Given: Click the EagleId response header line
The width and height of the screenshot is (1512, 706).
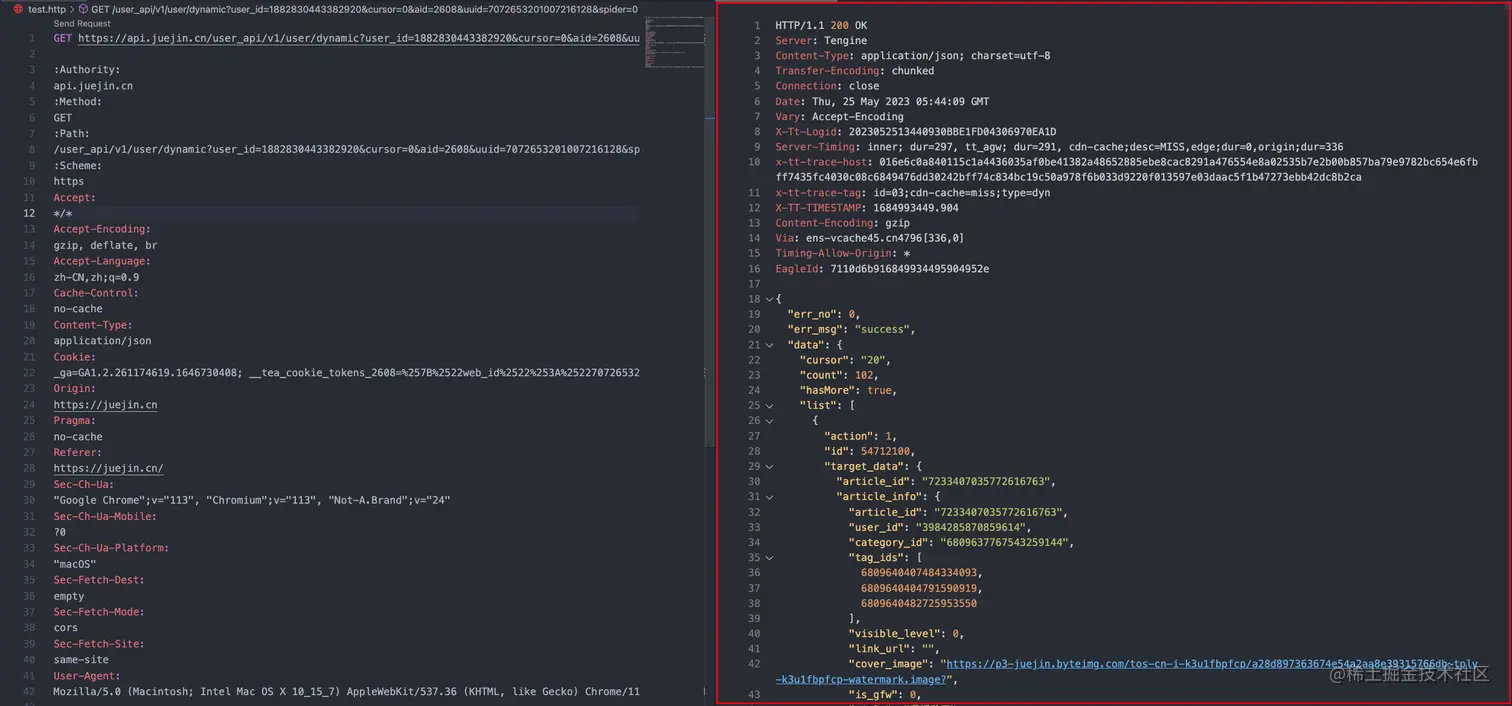Looking at the screenshot, I should tap(882, 269).
